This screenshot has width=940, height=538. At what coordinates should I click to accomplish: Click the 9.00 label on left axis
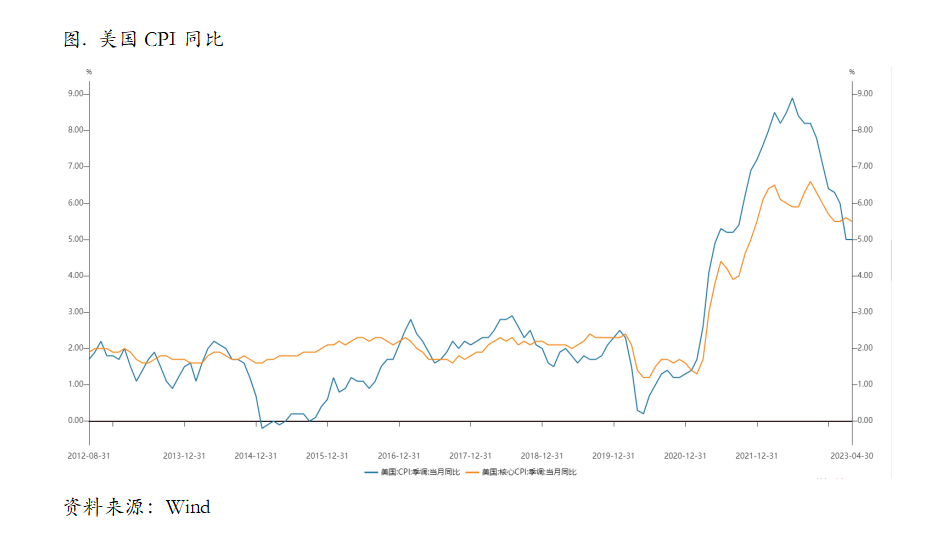(x=76, y=94)
